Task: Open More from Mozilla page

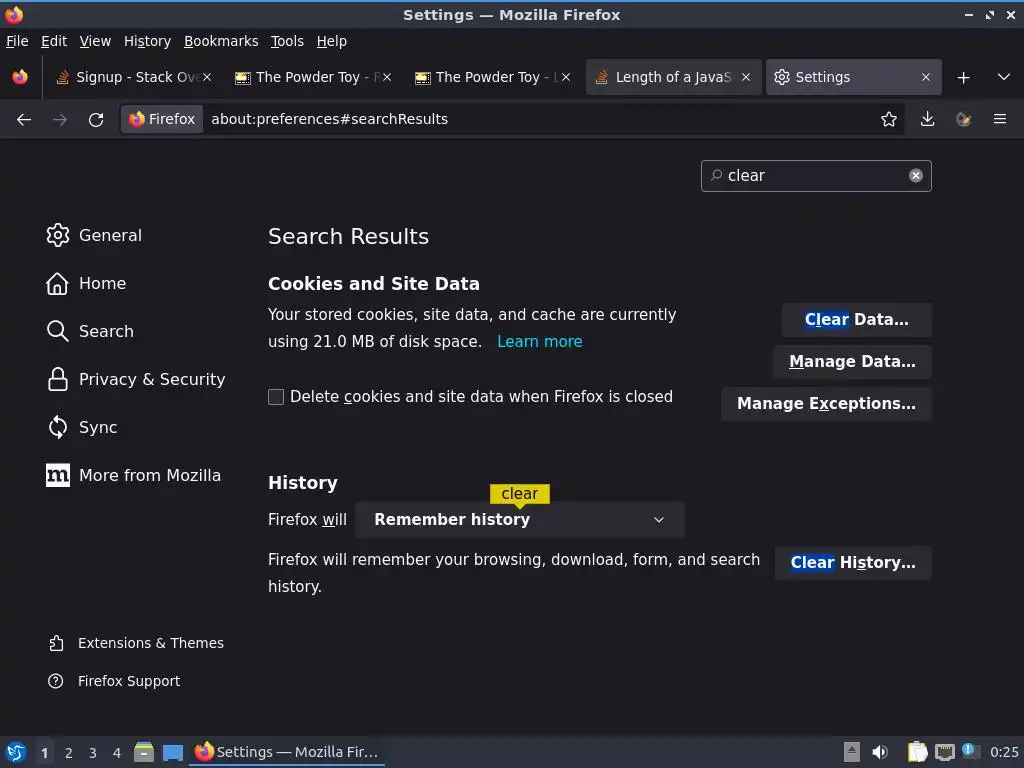Action: coord(134,475)
